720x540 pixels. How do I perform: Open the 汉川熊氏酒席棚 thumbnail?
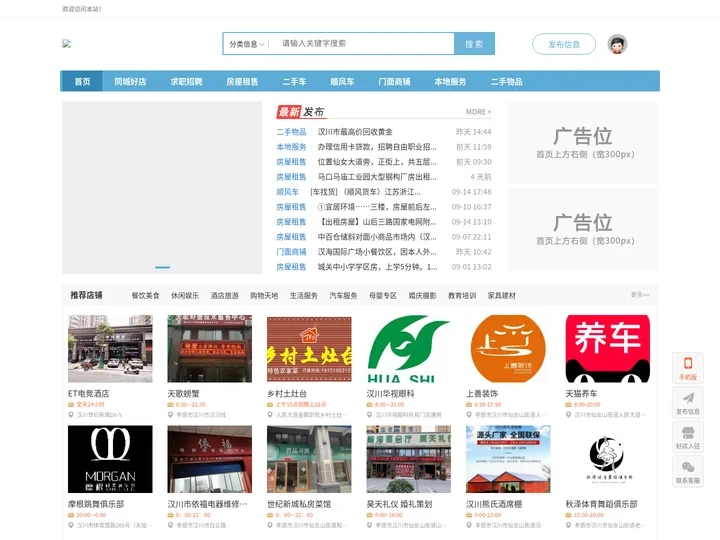(x=508, y=459)
